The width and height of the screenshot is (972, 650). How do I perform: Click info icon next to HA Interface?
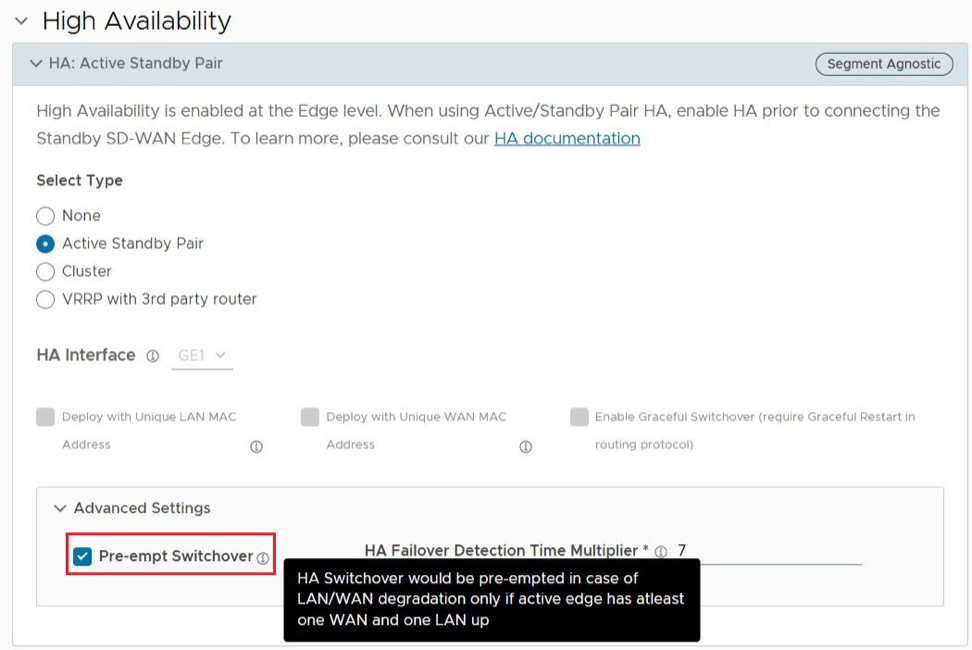point(153,356)
